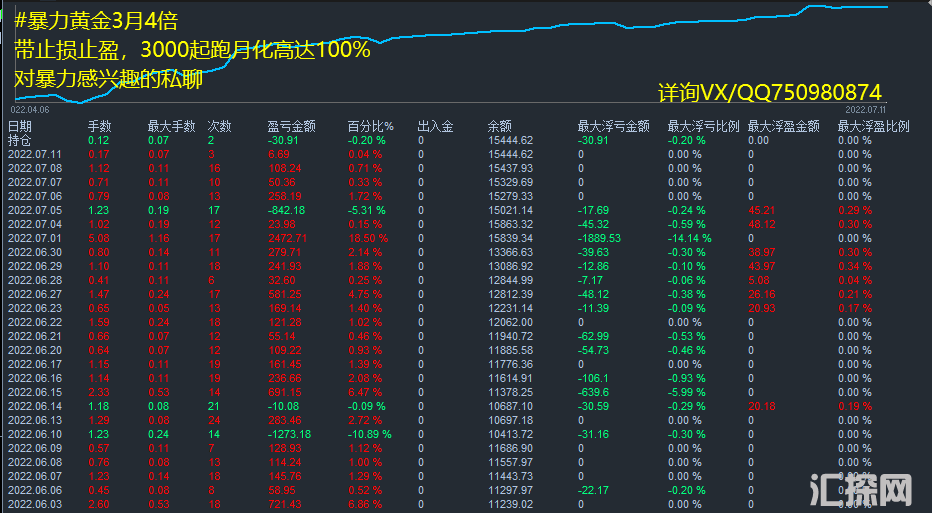Select the 2022.07.05 date row
The height and width of the screenshot is (514, 932).
pyautogui.click(x=35, y=211)
